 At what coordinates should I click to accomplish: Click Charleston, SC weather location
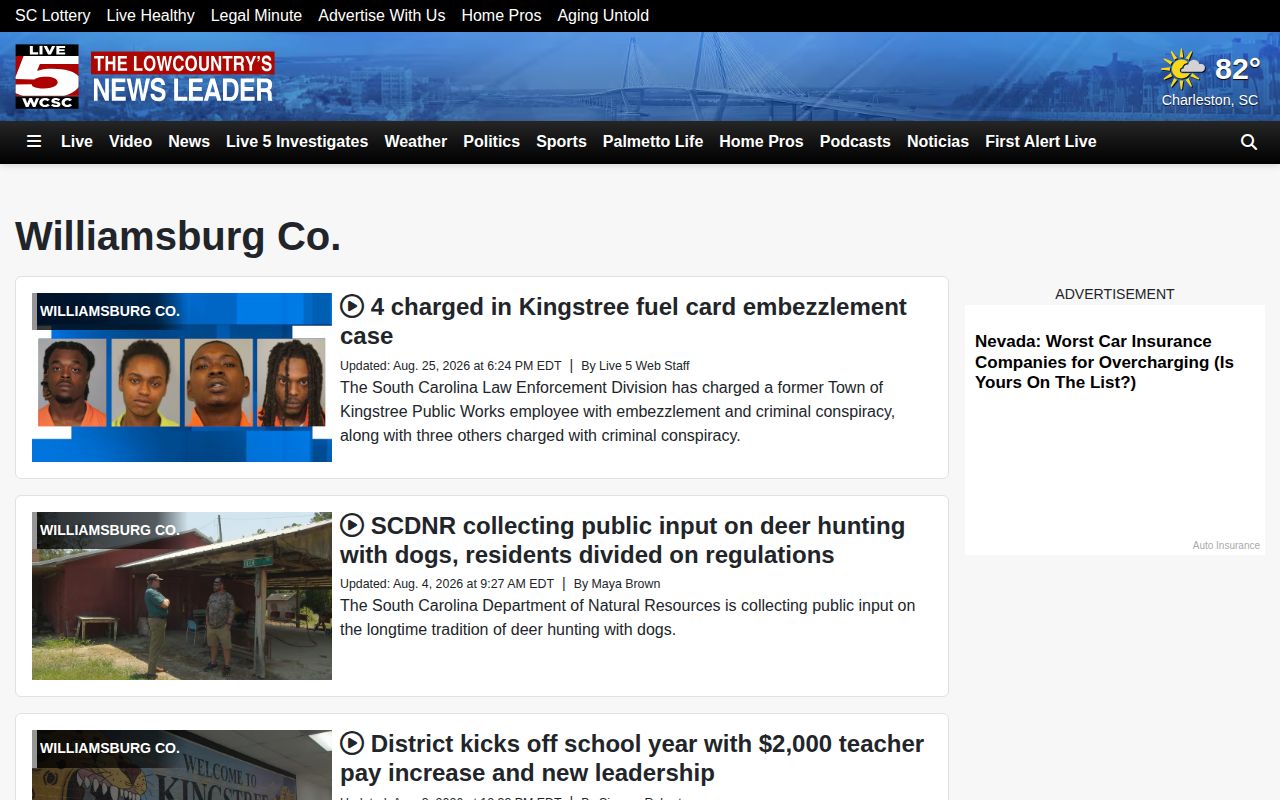click(1210, 100)
